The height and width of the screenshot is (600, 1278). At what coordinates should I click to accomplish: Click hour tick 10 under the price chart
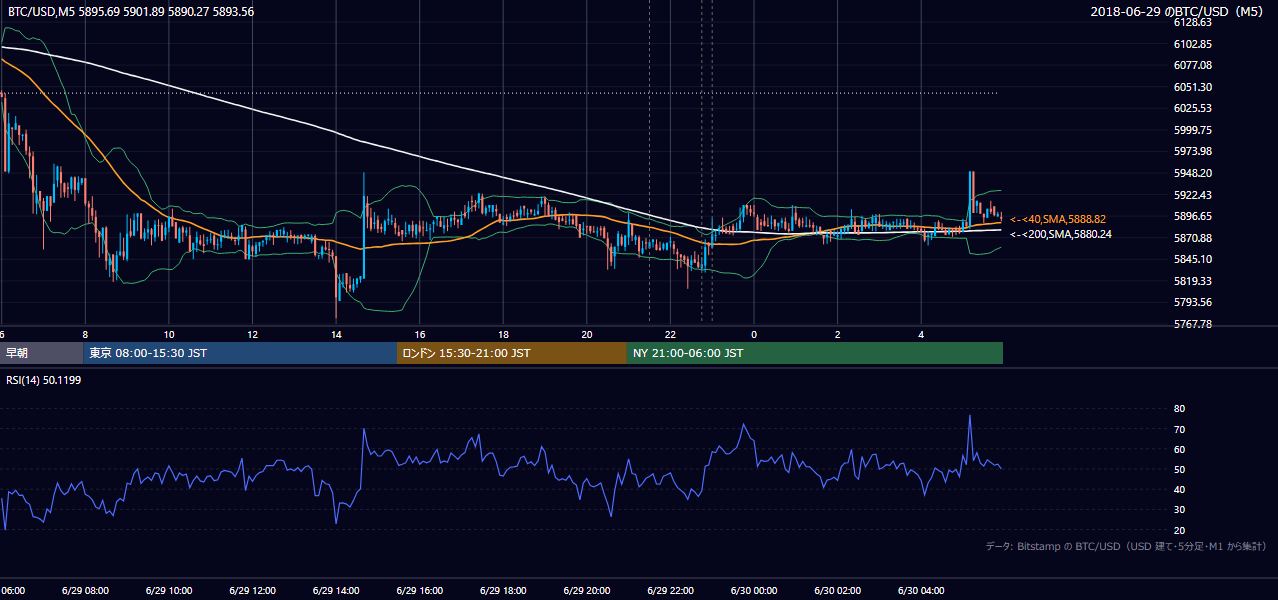click(x=169, y=335)
